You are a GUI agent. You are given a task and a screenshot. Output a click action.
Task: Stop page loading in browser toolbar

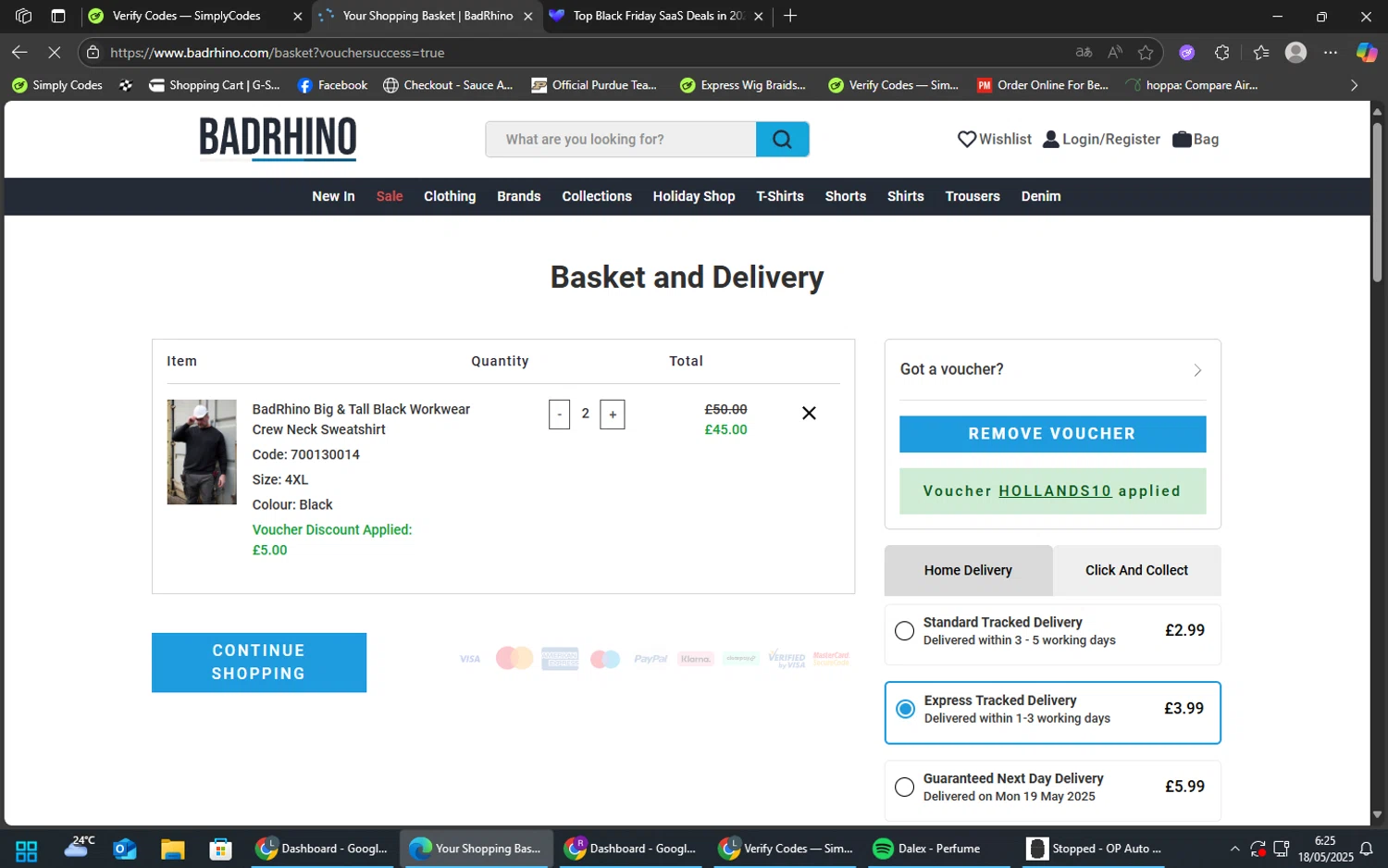click(54, 53)
